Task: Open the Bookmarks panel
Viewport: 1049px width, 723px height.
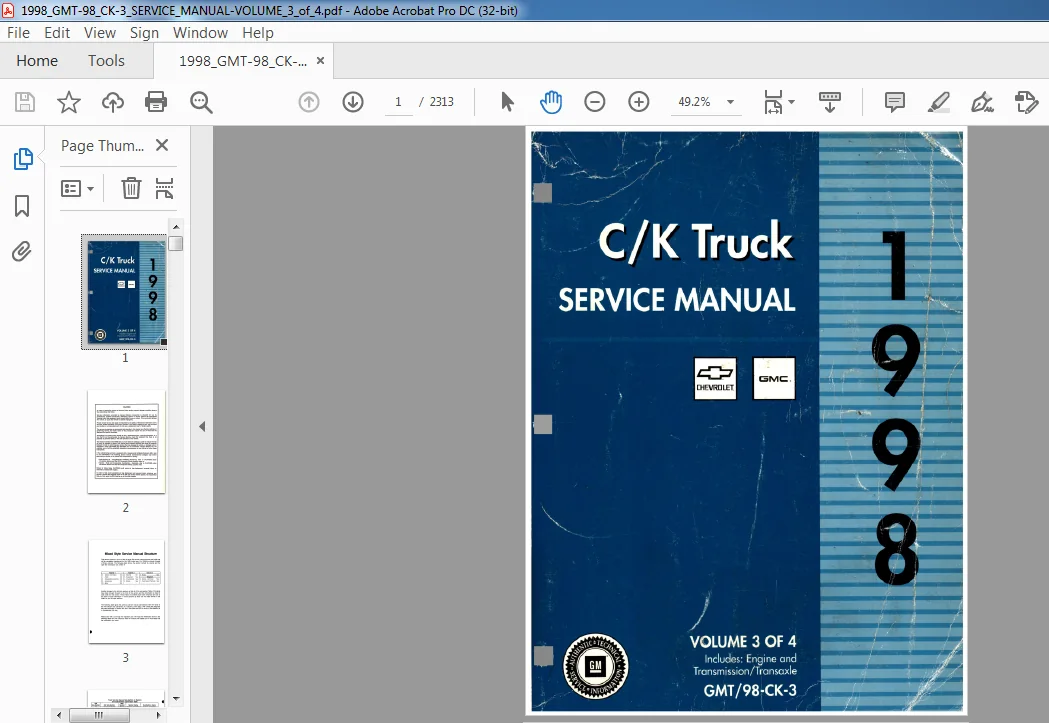Action: 22,206
